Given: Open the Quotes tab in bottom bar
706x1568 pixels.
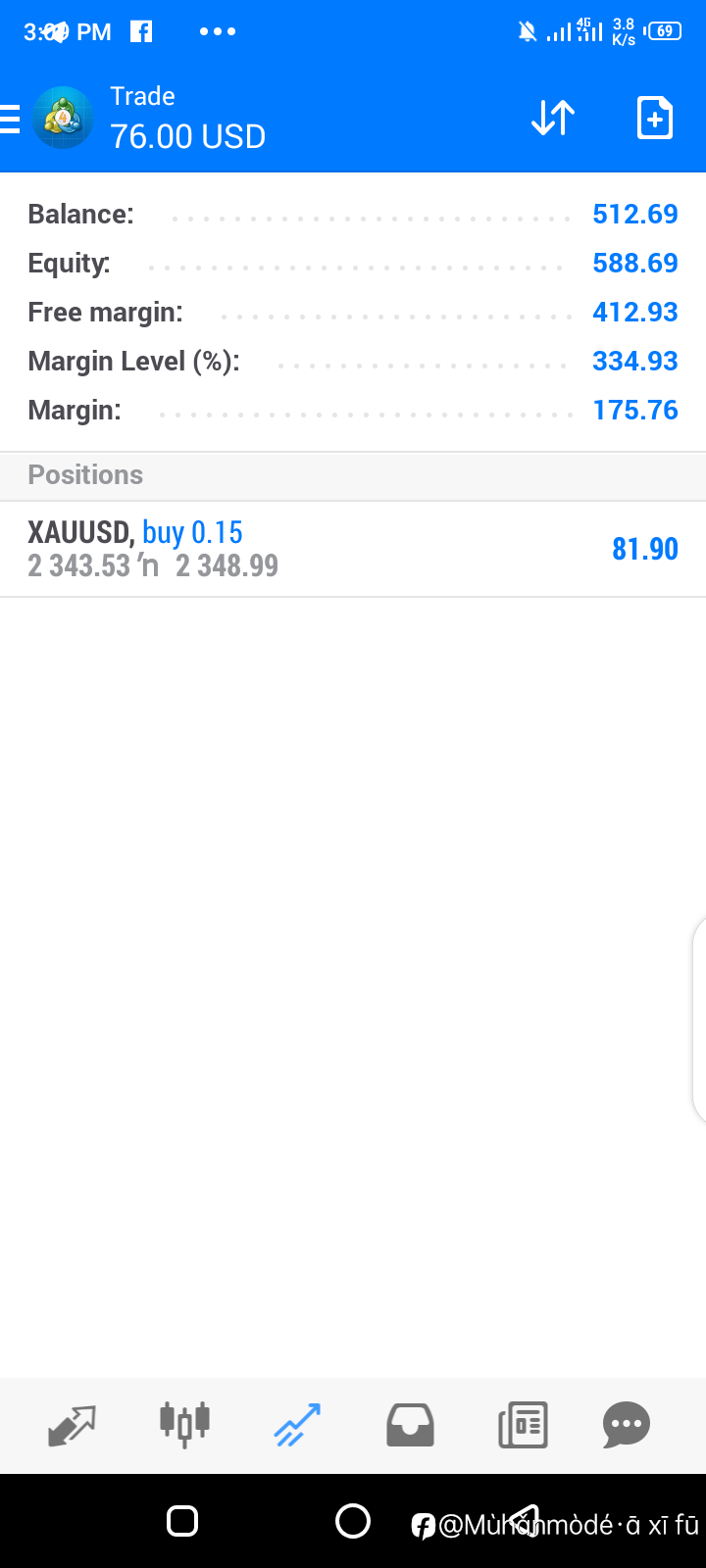Looking at the screenshot, I should pos(72,1425).
